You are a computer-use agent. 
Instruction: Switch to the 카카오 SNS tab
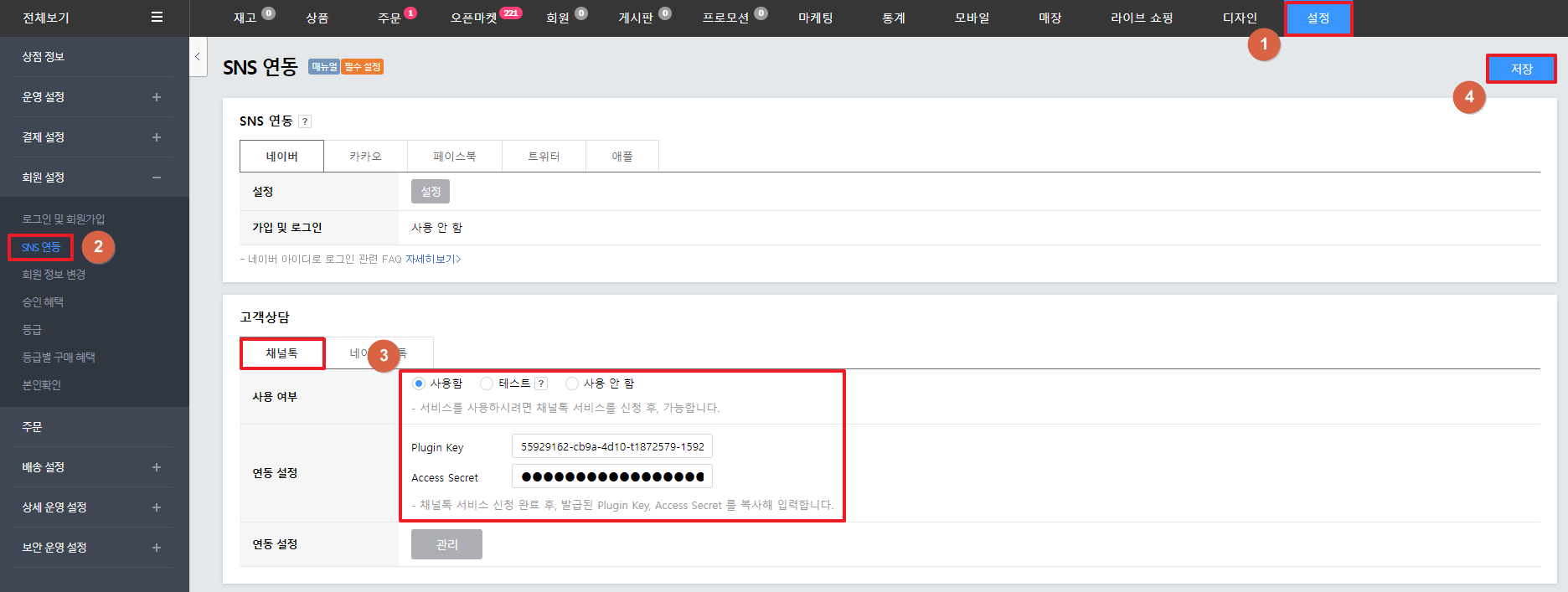[365, 157]
